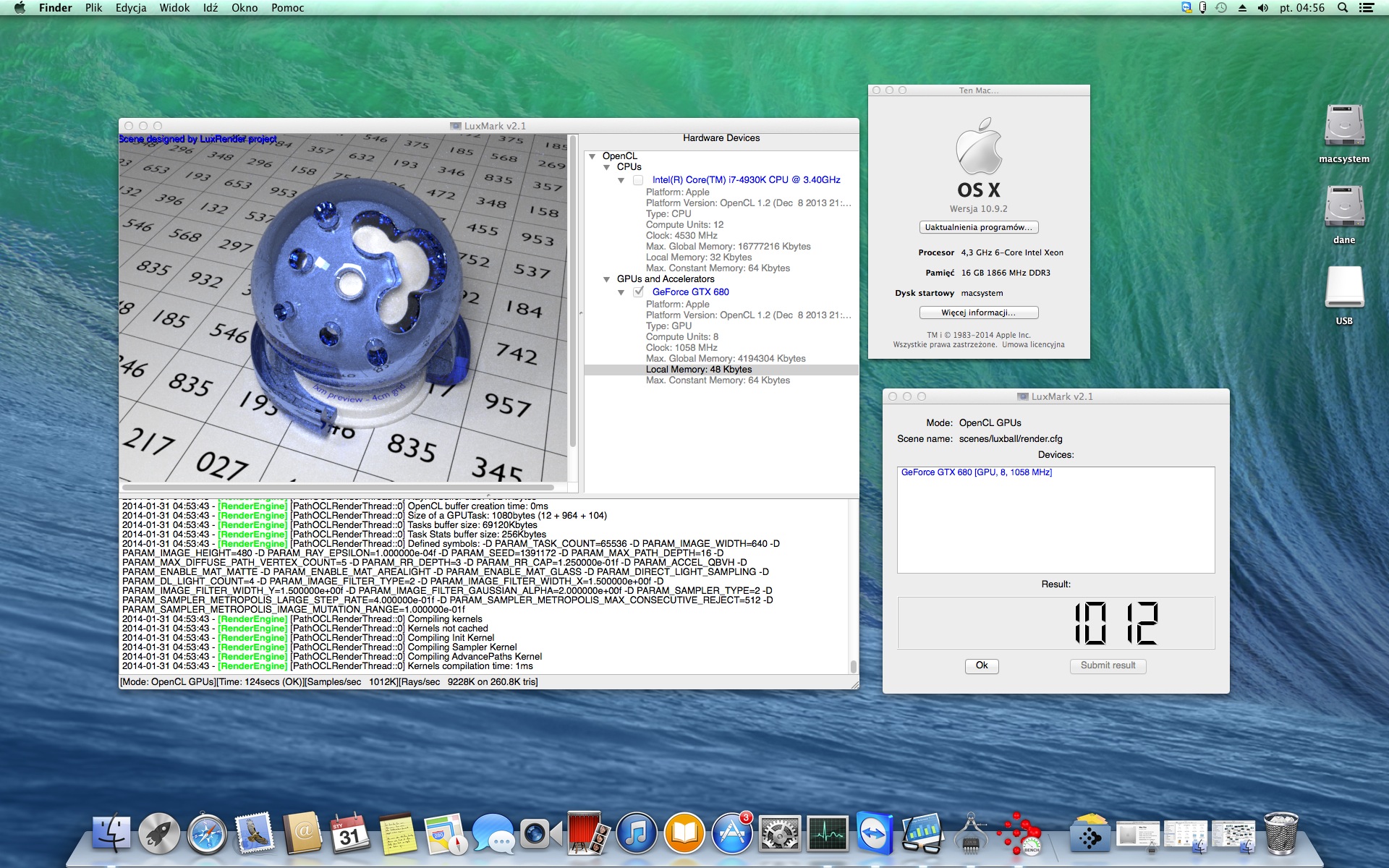Open the Edycja menu
This screenshot has height=868, width=1389.
click(131, 8)
